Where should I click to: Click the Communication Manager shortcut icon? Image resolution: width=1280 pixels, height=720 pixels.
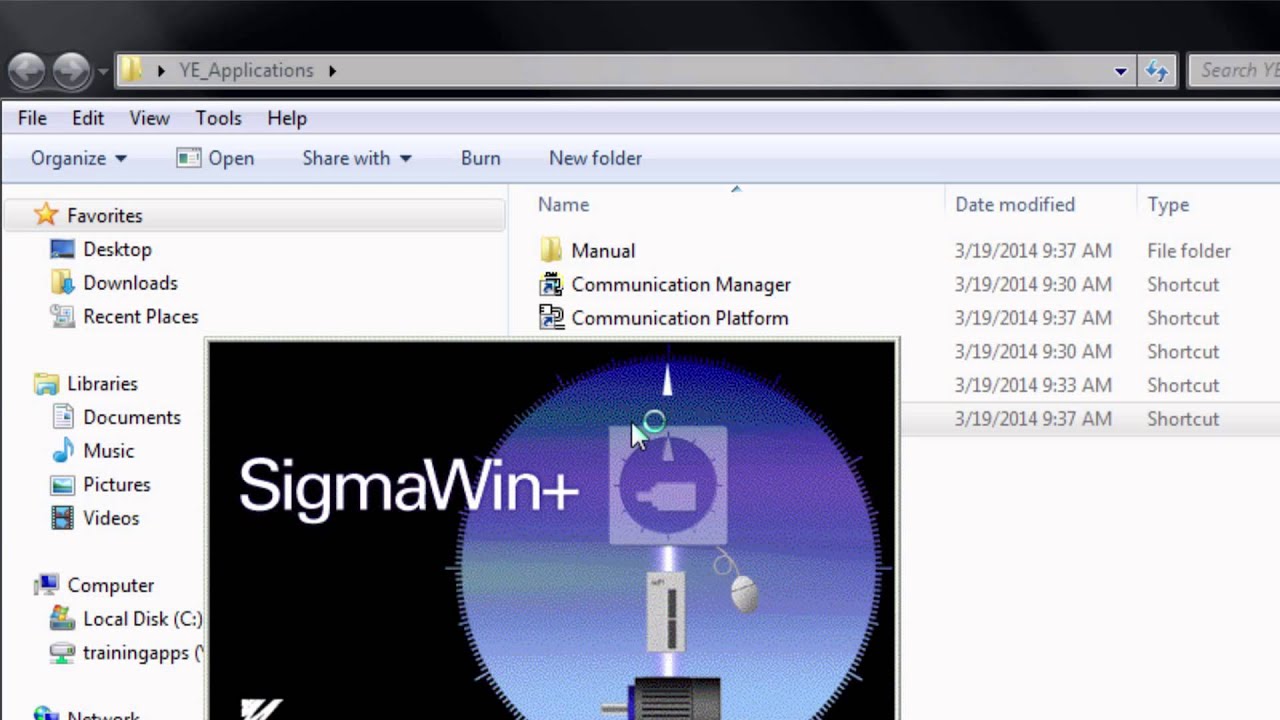point(551,284)
